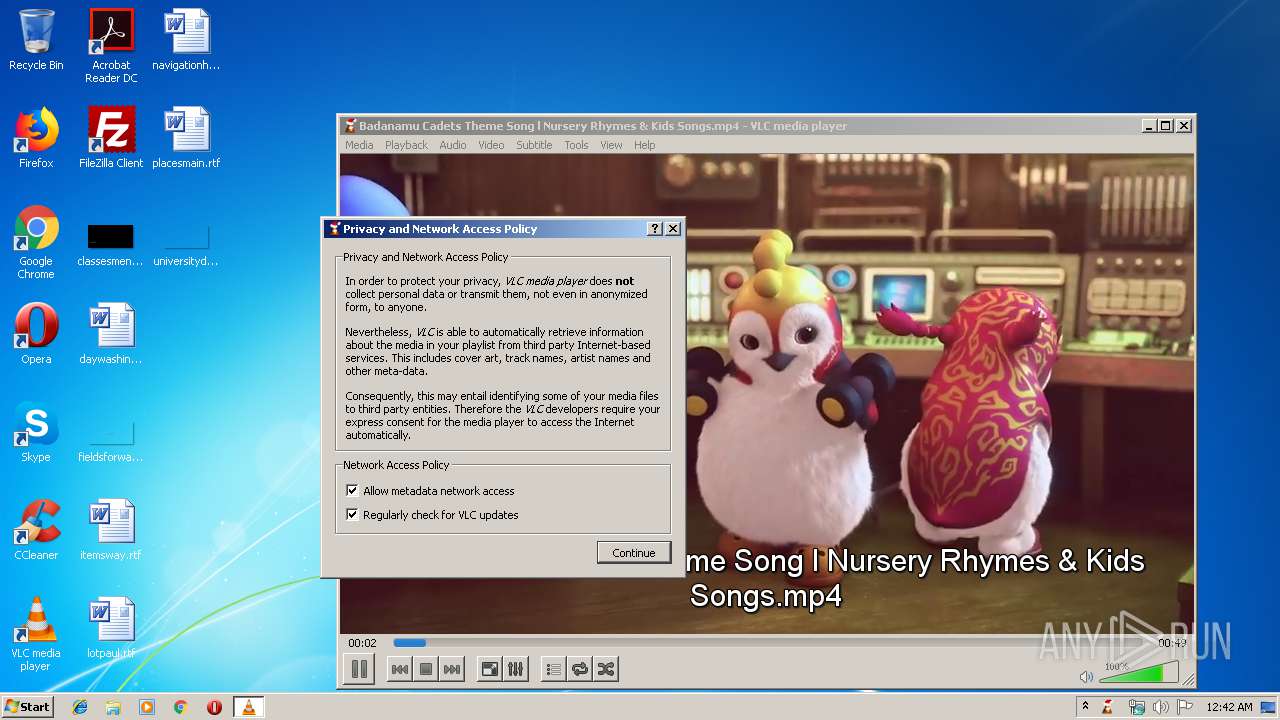Click elapsed time 00:02 label
Viewport: 1280px width, 720px height.
362,643
